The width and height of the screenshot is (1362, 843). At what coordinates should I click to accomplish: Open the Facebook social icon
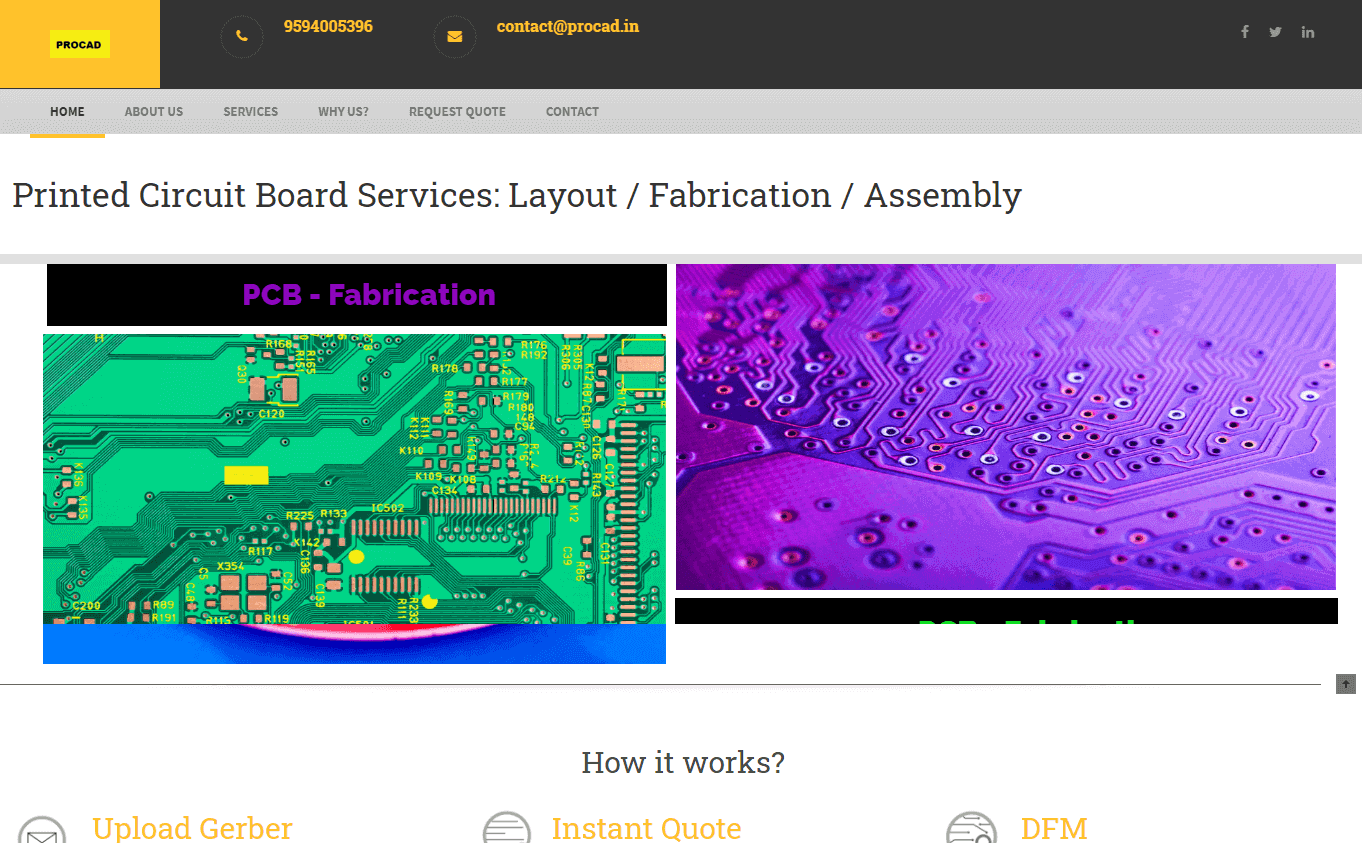click(1245, 32)
